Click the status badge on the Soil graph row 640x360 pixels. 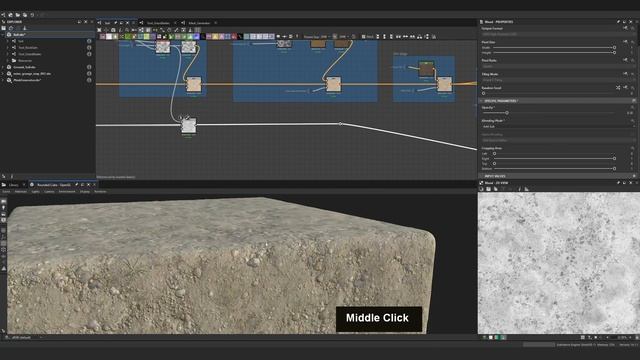[89, 41]
